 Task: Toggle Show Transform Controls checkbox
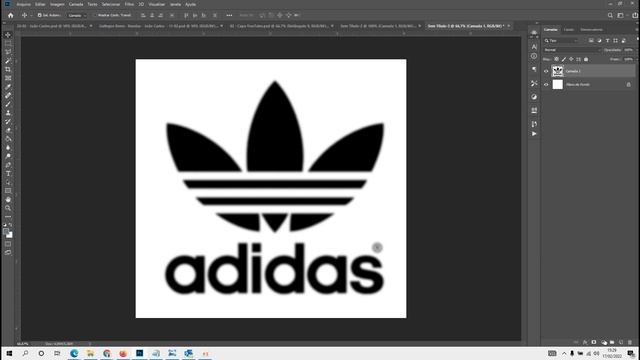[x=95, y=15]
